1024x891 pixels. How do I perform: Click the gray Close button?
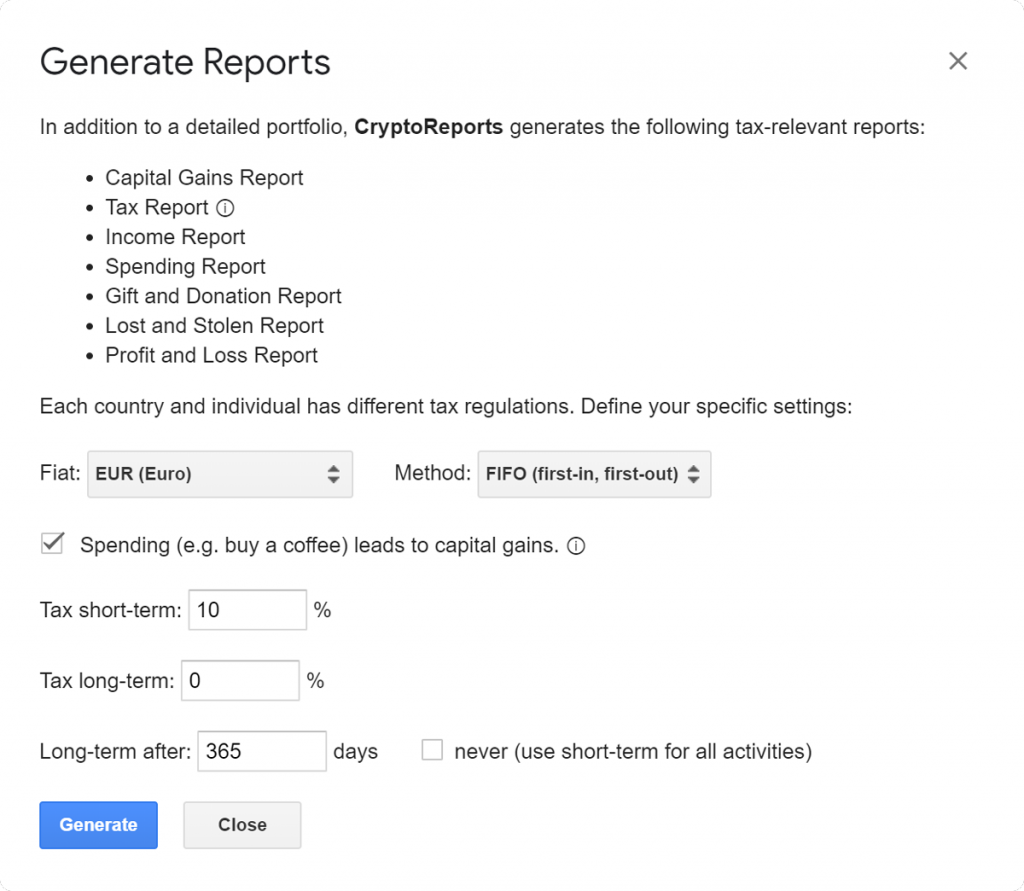tap(242, 825)
